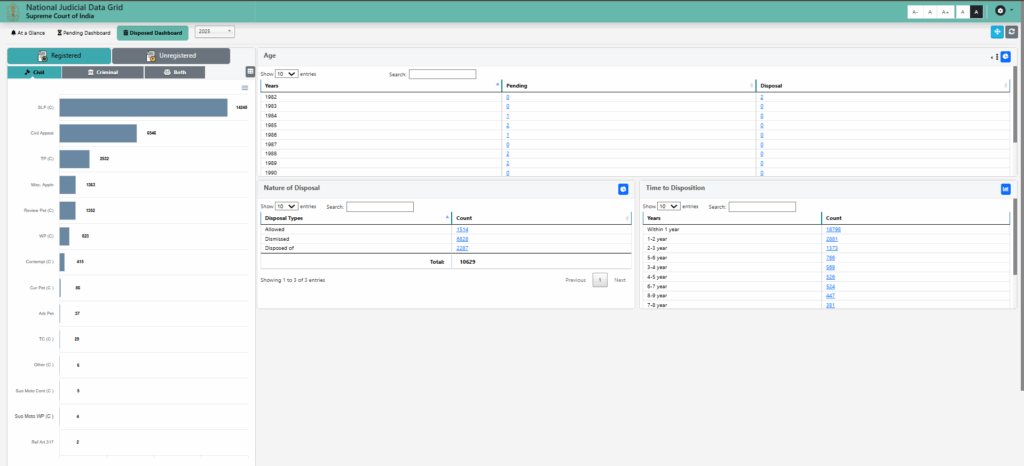
Task: Open the 2025 year dropdown
Action: [215, 31]
